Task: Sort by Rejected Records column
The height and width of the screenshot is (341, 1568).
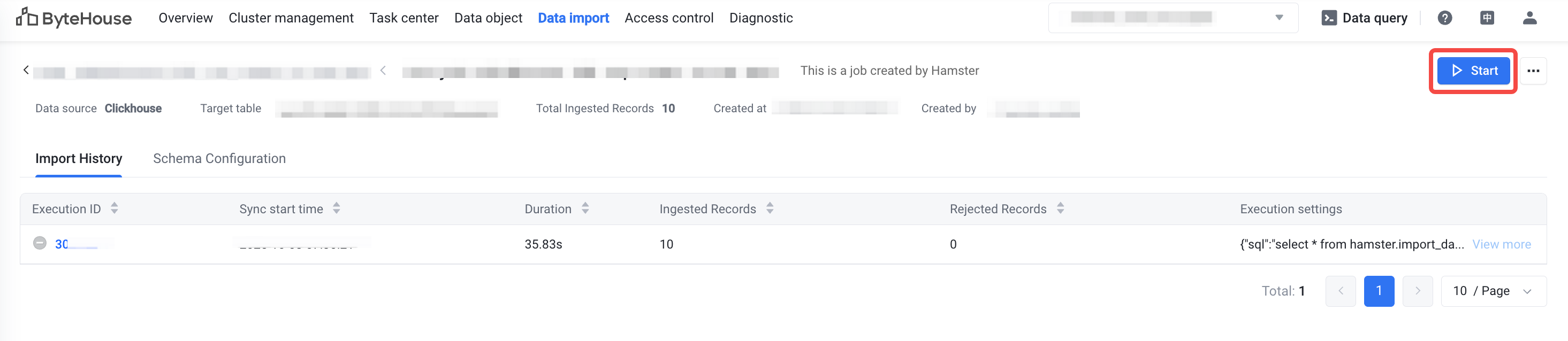Action: point(1060,208)
